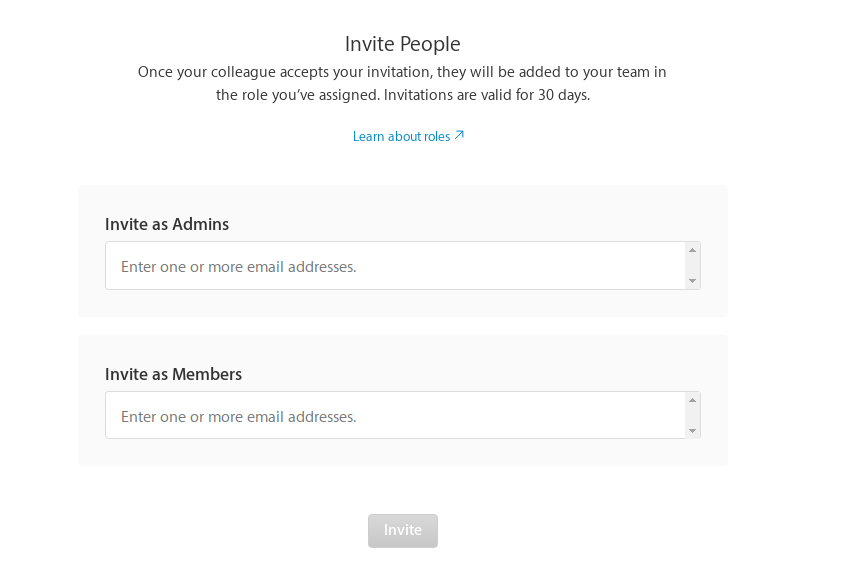845x581 pixels.
Task: Click the Invite as Members label
Action: point(173,374)
